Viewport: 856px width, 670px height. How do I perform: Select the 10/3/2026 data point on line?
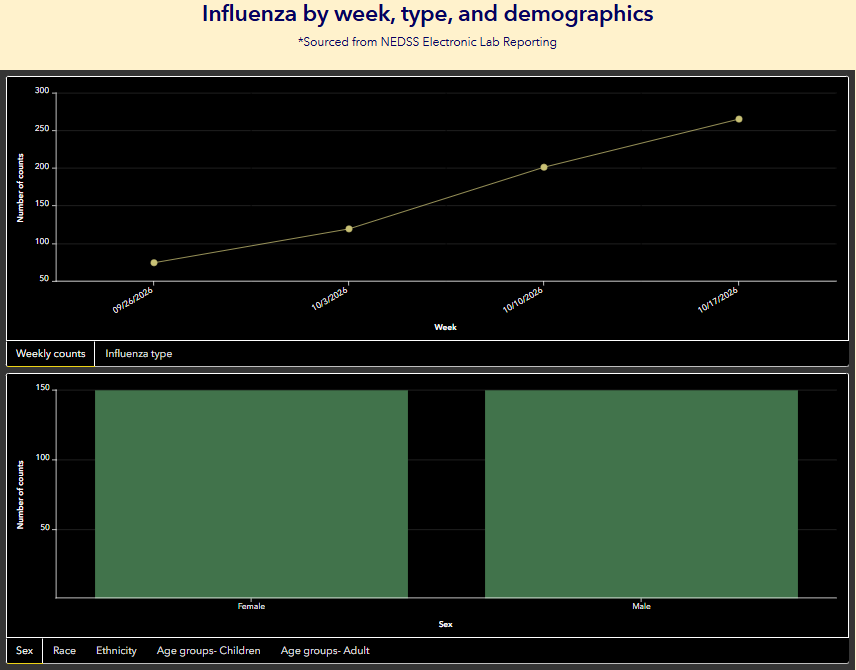349,229
